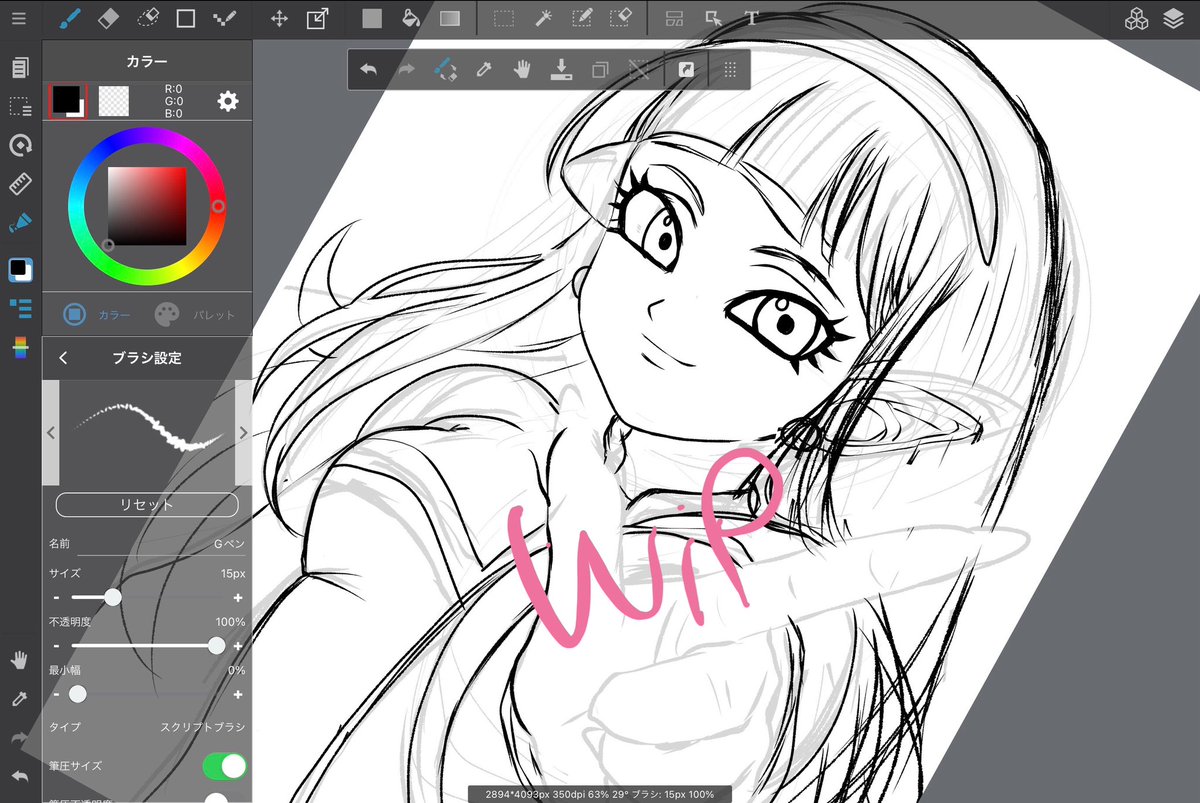Show next brush preview with right arrow

(x=243, y=433)
